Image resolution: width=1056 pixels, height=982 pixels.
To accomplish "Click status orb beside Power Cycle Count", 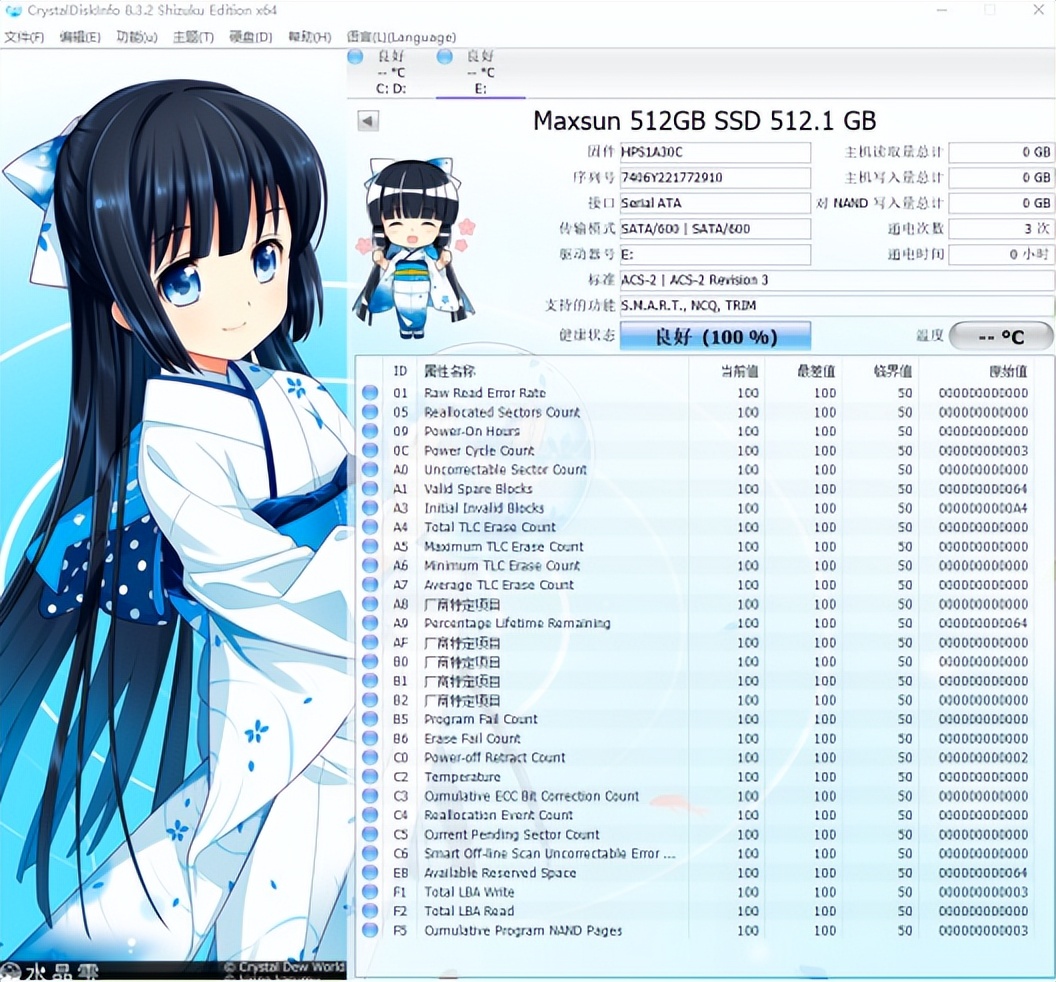I will 371,451.
